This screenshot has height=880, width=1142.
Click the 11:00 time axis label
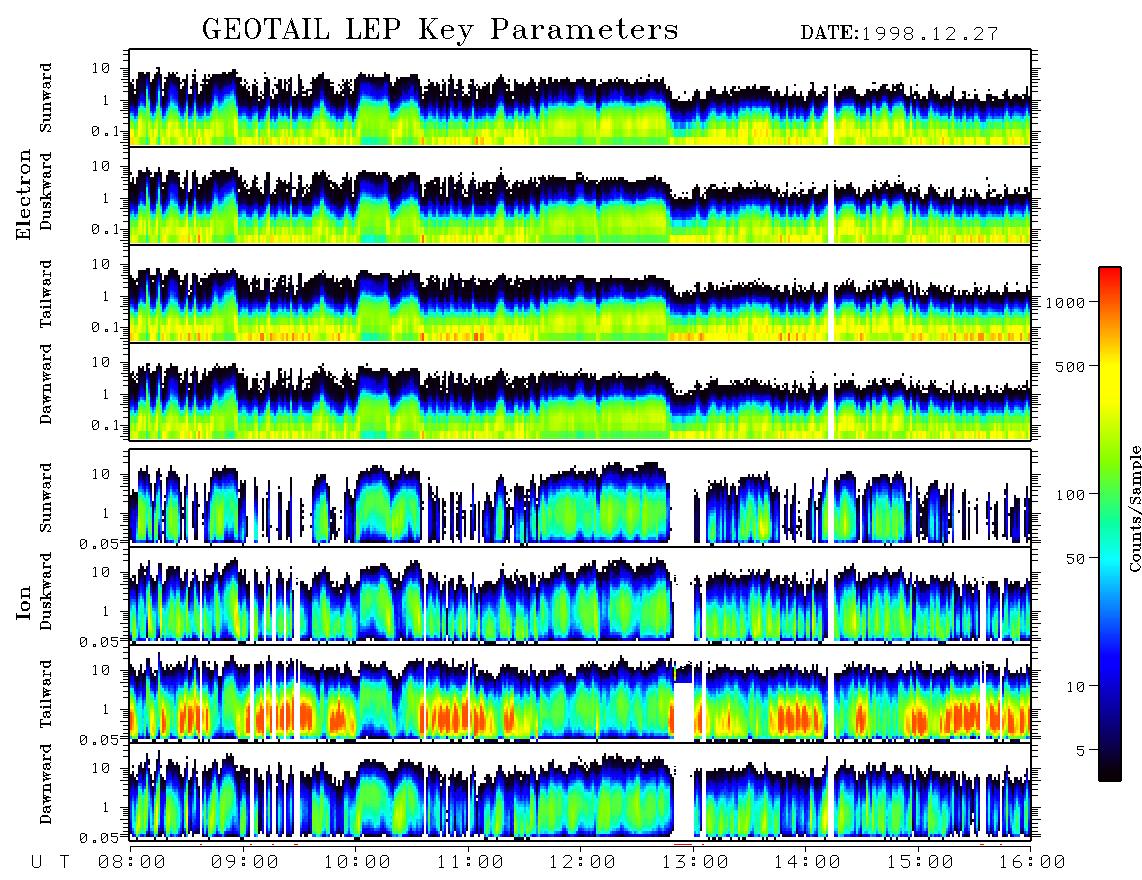[x=470, y=862]
